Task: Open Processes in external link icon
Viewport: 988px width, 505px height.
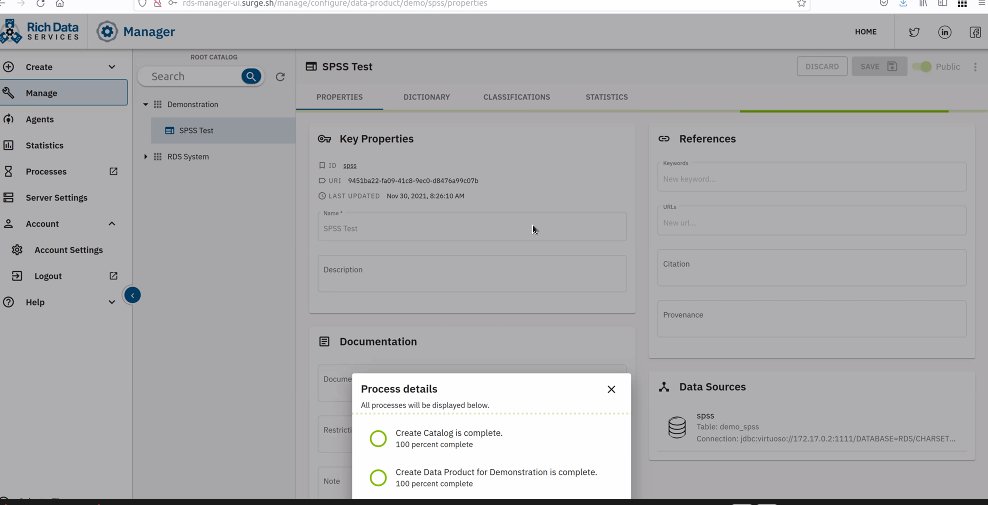Action: tap(113, 171)
